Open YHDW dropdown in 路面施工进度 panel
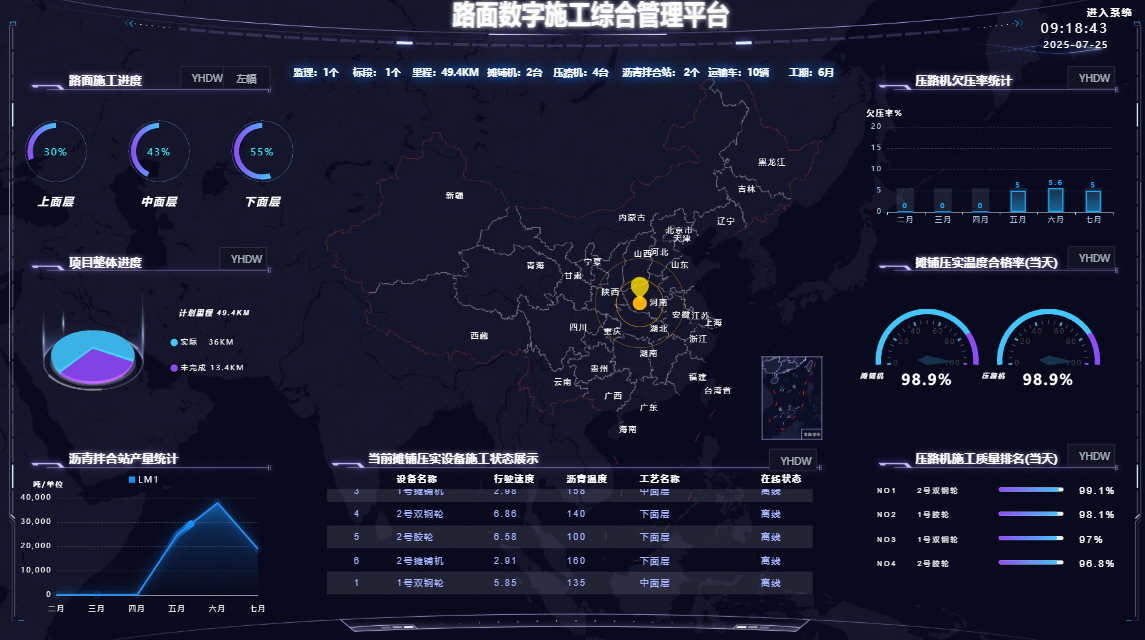This screenshot has width=1145, height=640. (207, 78)
